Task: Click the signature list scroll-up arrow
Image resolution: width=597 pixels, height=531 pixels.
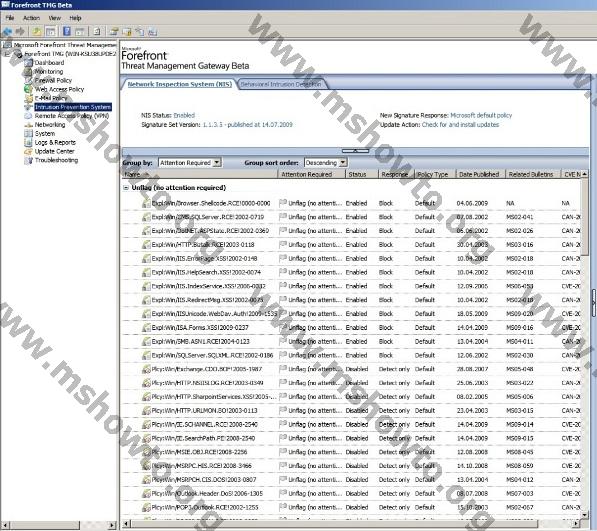Action: pyautogui.click(x=585, y=174)
